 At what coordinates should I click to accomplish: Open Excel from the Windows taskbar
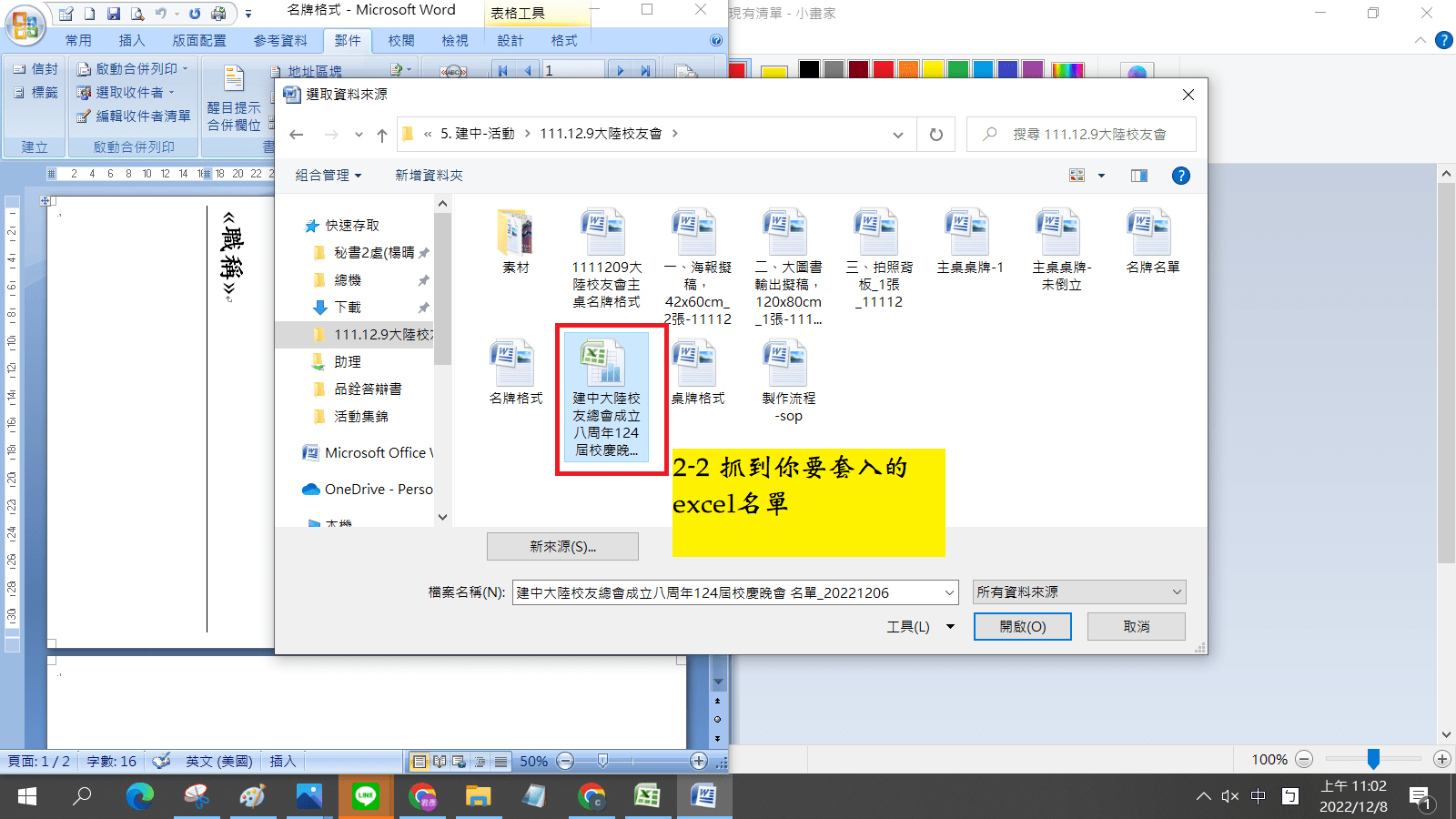(x=647, y=796)
